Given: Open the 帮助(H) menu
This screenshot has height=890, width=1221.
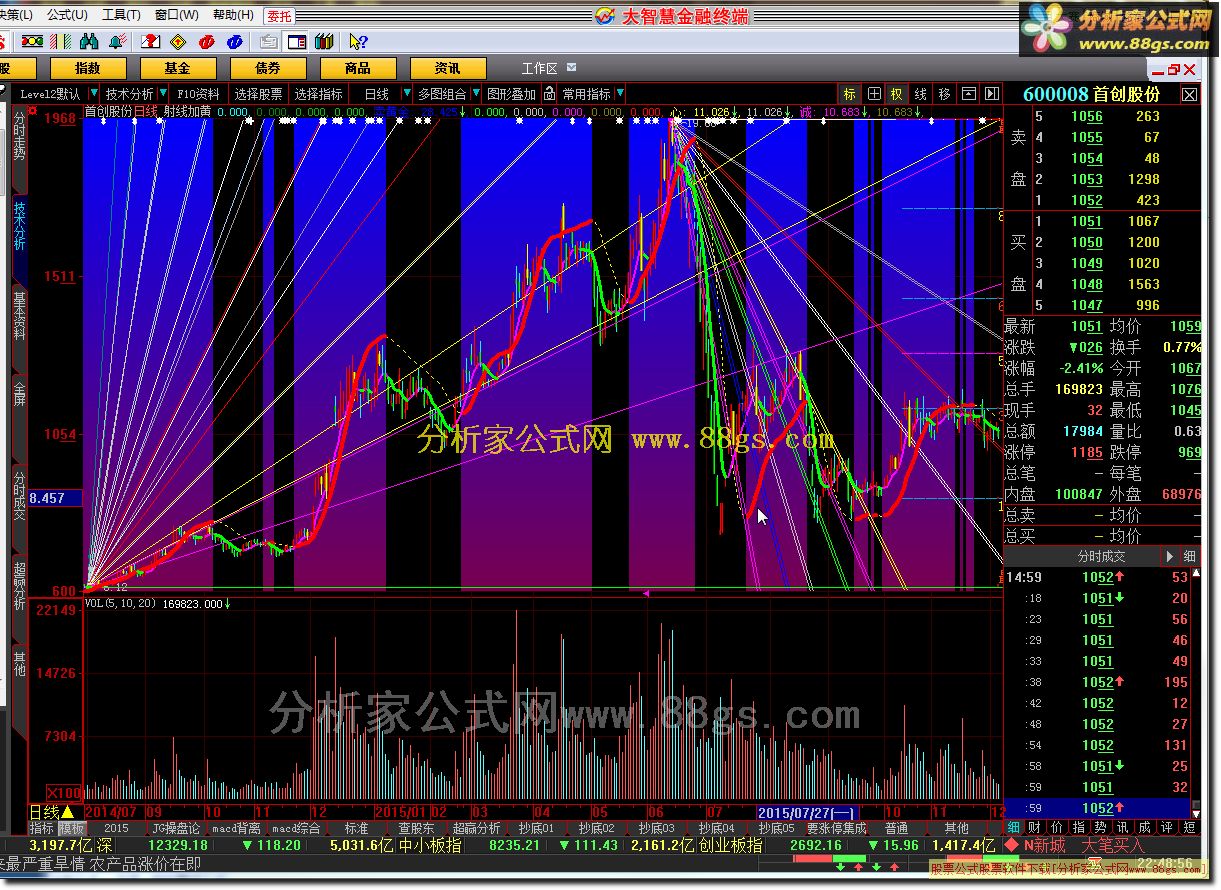Looking at the screenshot, I should tap(233, 15).
